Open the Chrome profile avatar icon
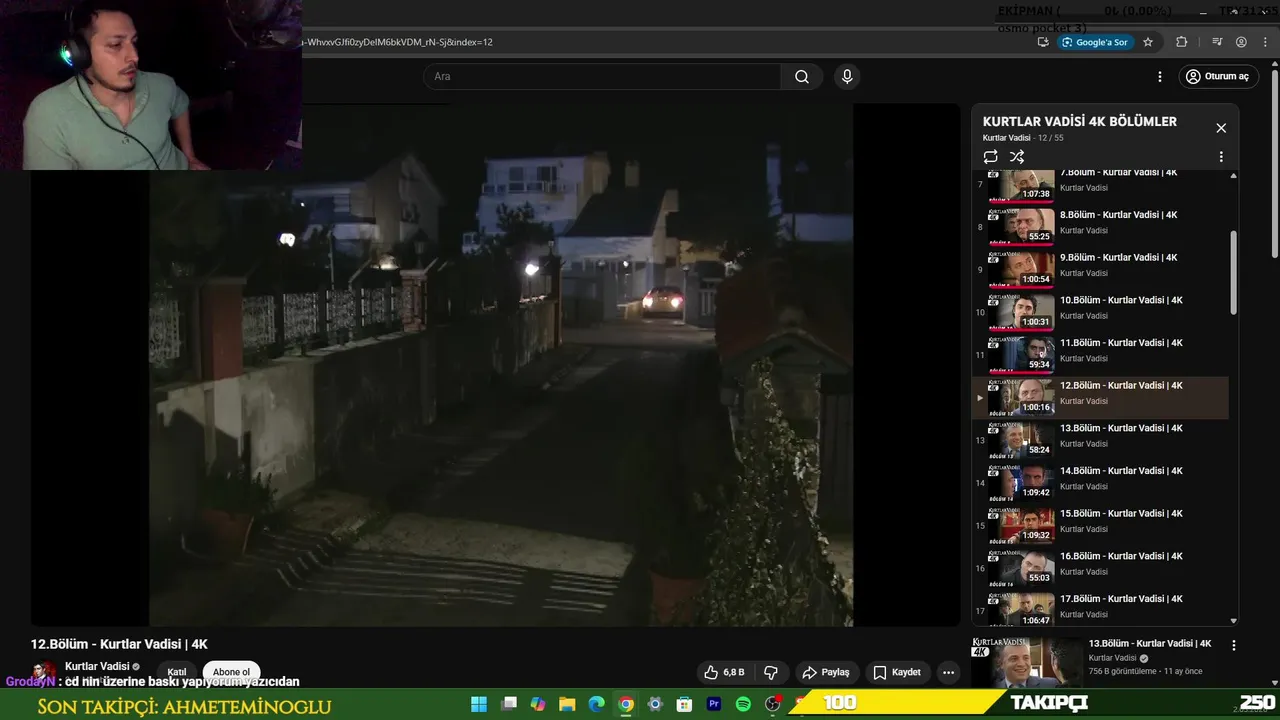This screenshot has height=720, width=1280. click(1241, 42)
